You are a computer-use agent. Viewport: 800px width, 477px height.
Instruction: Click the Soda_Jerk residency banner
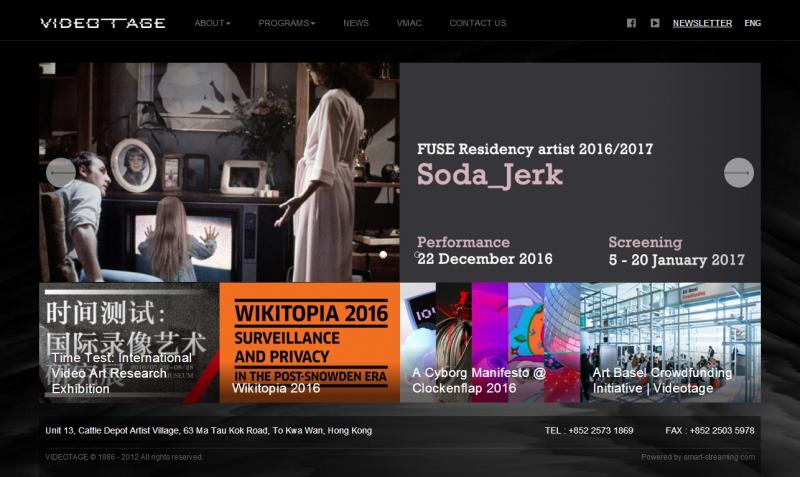click(x=579, y=172)
